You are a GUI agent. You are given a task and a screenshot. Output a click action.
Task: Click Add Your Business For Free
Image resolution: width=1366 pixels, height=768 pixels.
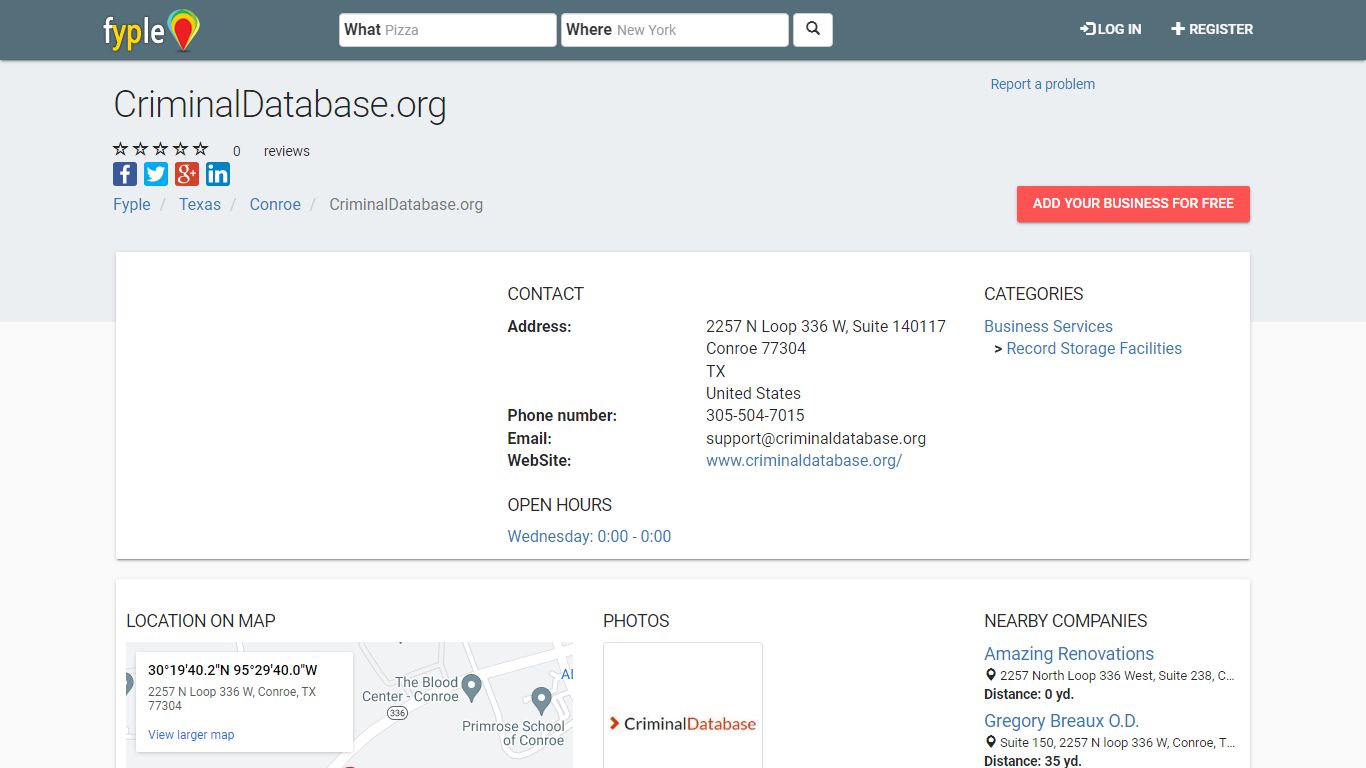[1133, 204]
